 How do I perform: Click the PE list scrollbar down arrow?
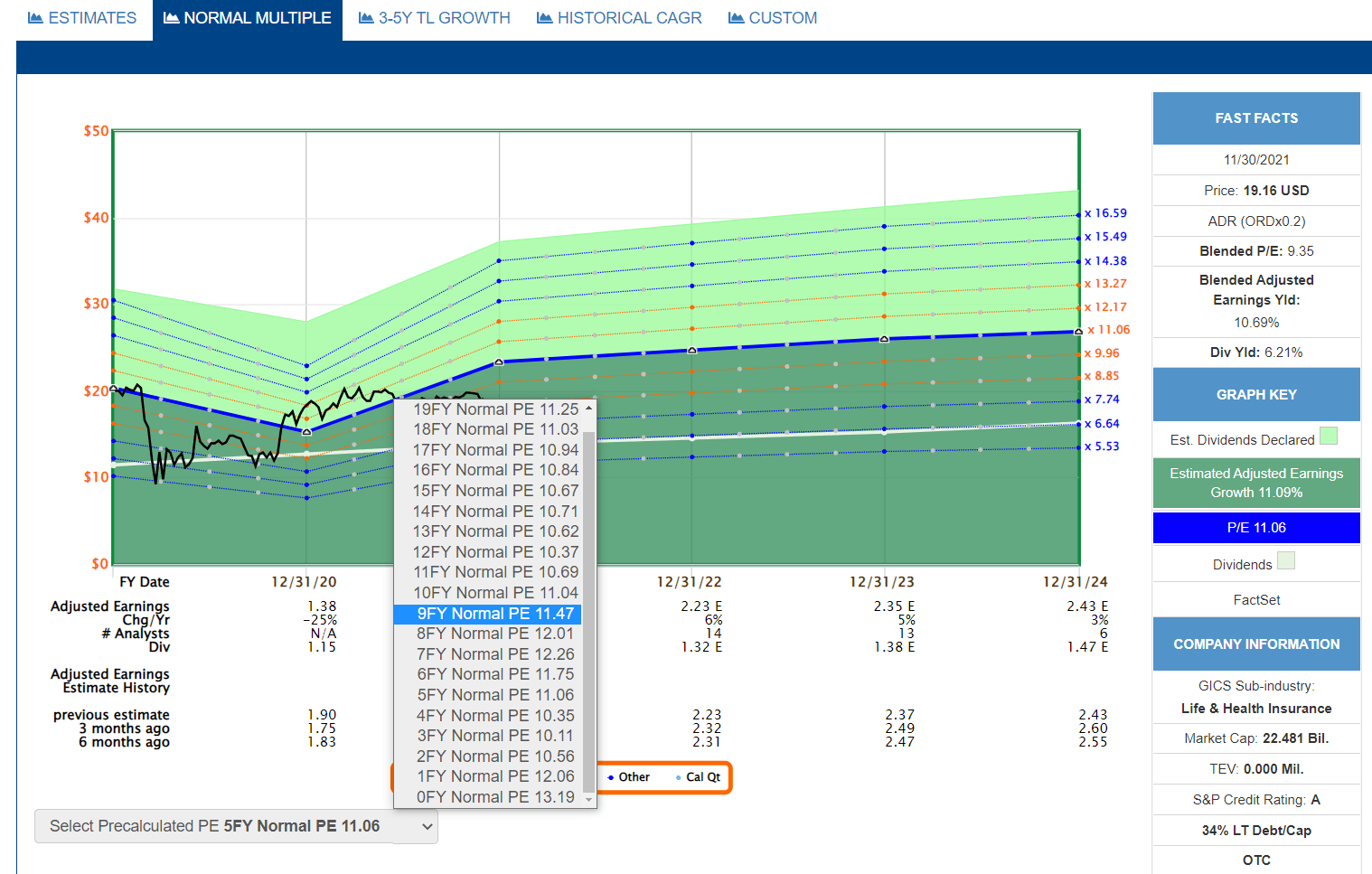pos(589,799)
